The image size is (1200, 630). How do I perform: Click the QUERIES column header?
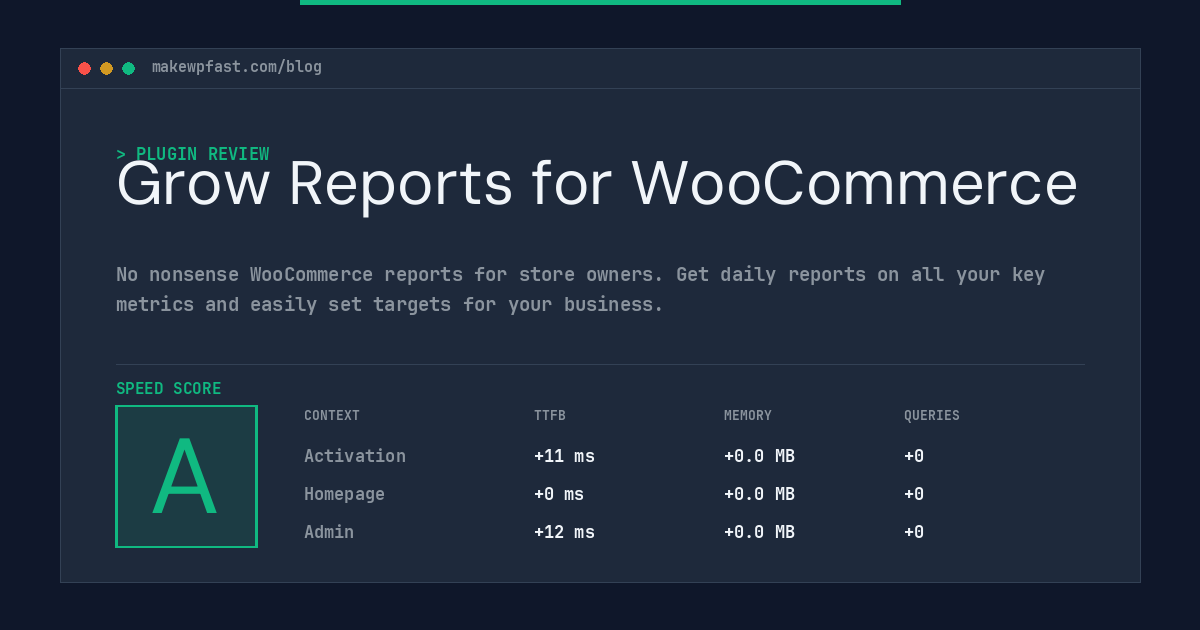click(x=932, y=416)
